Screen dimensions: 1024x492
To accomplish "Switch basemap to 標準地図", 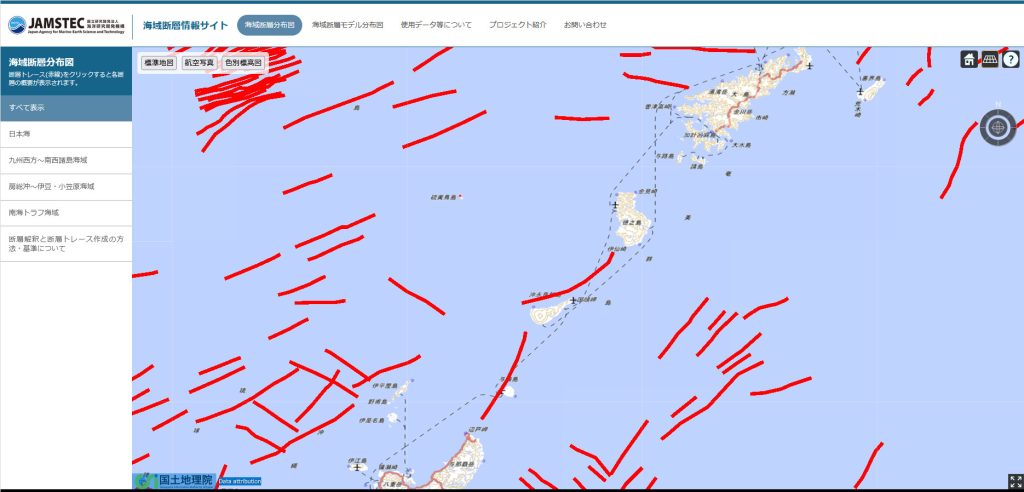I will [159, 63].
